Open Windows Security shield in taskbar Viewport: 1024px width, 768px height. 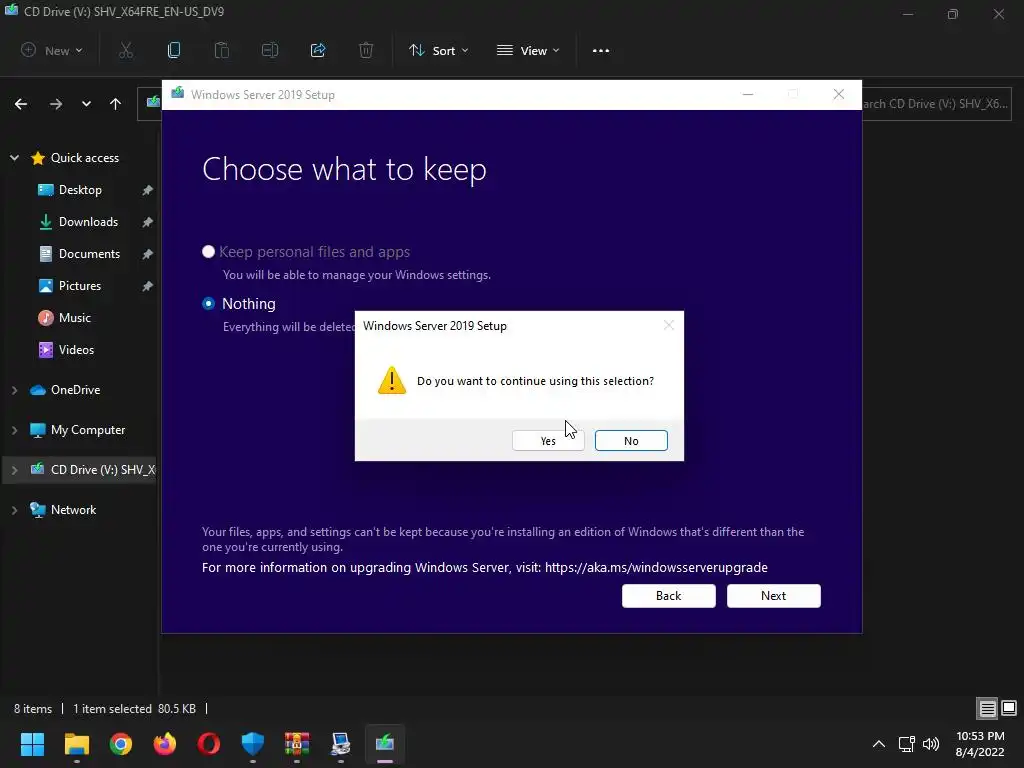coord(253,744)
